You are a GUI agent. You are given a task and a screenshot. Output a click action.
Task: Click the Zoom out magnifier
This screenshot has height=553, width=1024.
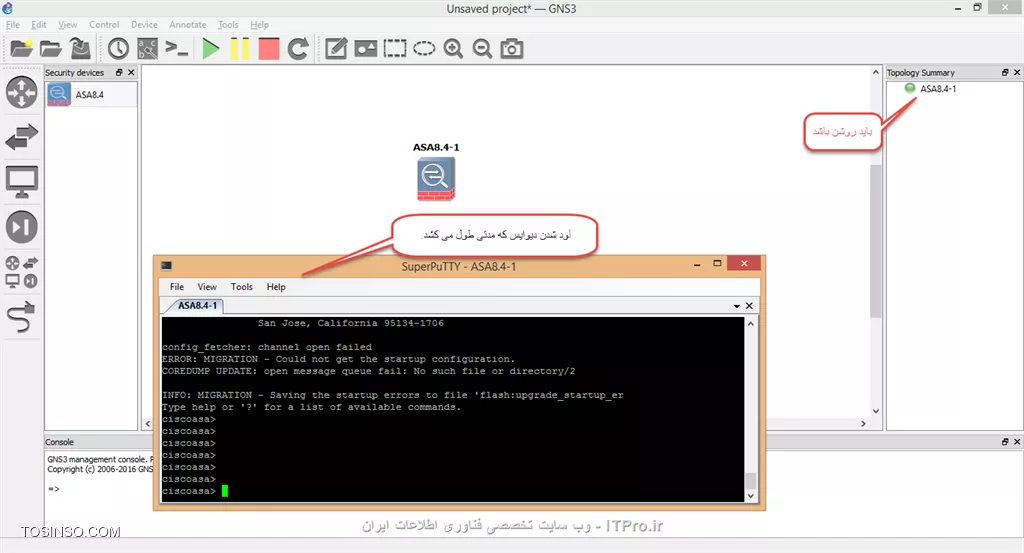coord(482,48)
